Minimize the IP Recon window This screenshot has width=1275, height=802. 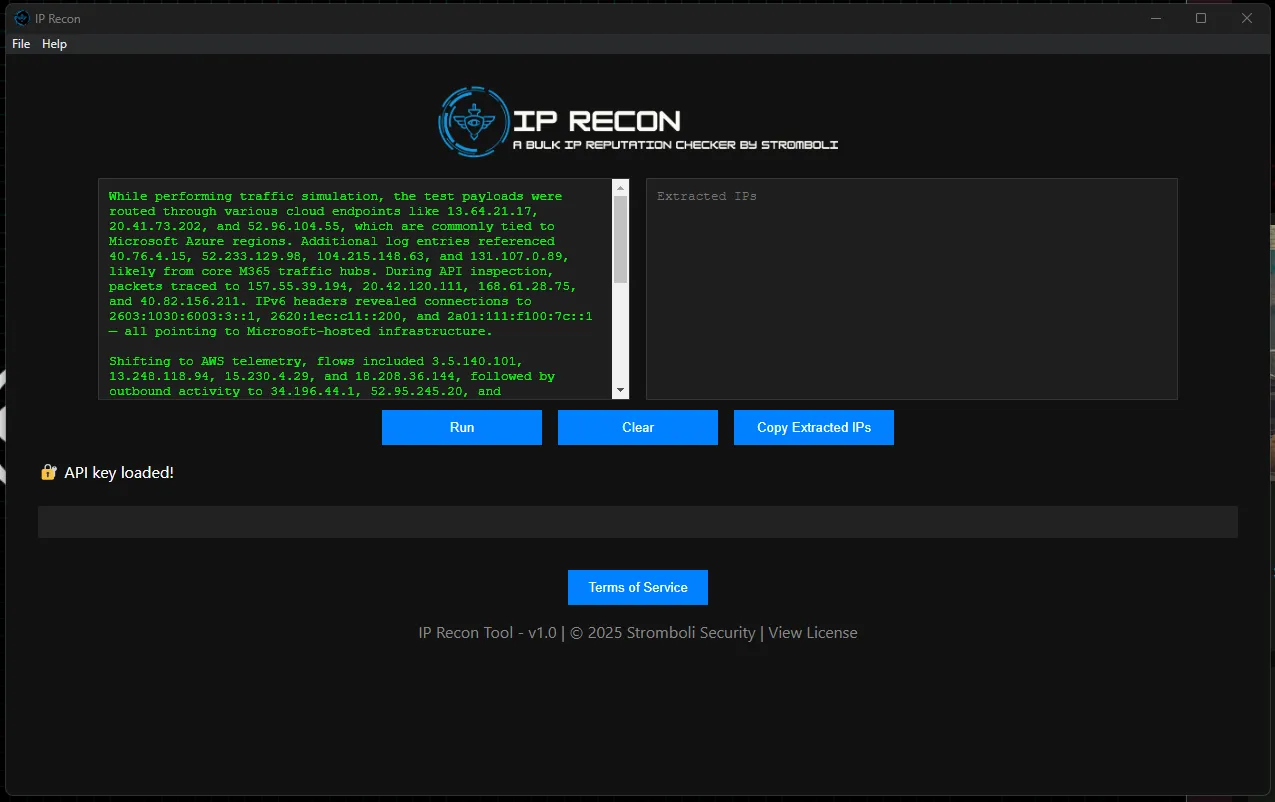(1155, 18)
